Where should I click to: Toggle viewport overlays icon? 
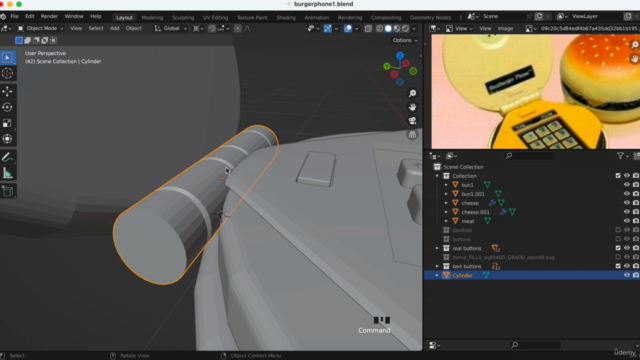click(x=348, y=29)
